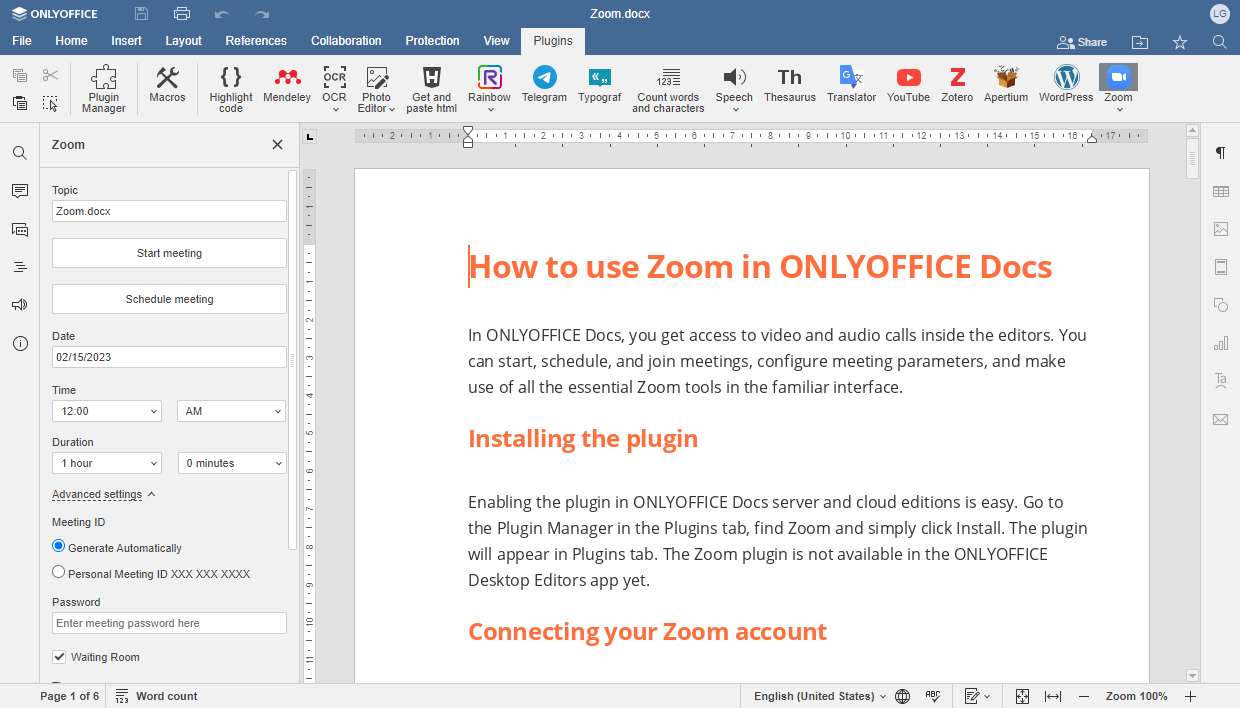Open table settings in right sidebar
1240x708 pixels.
pos(1220,191)
